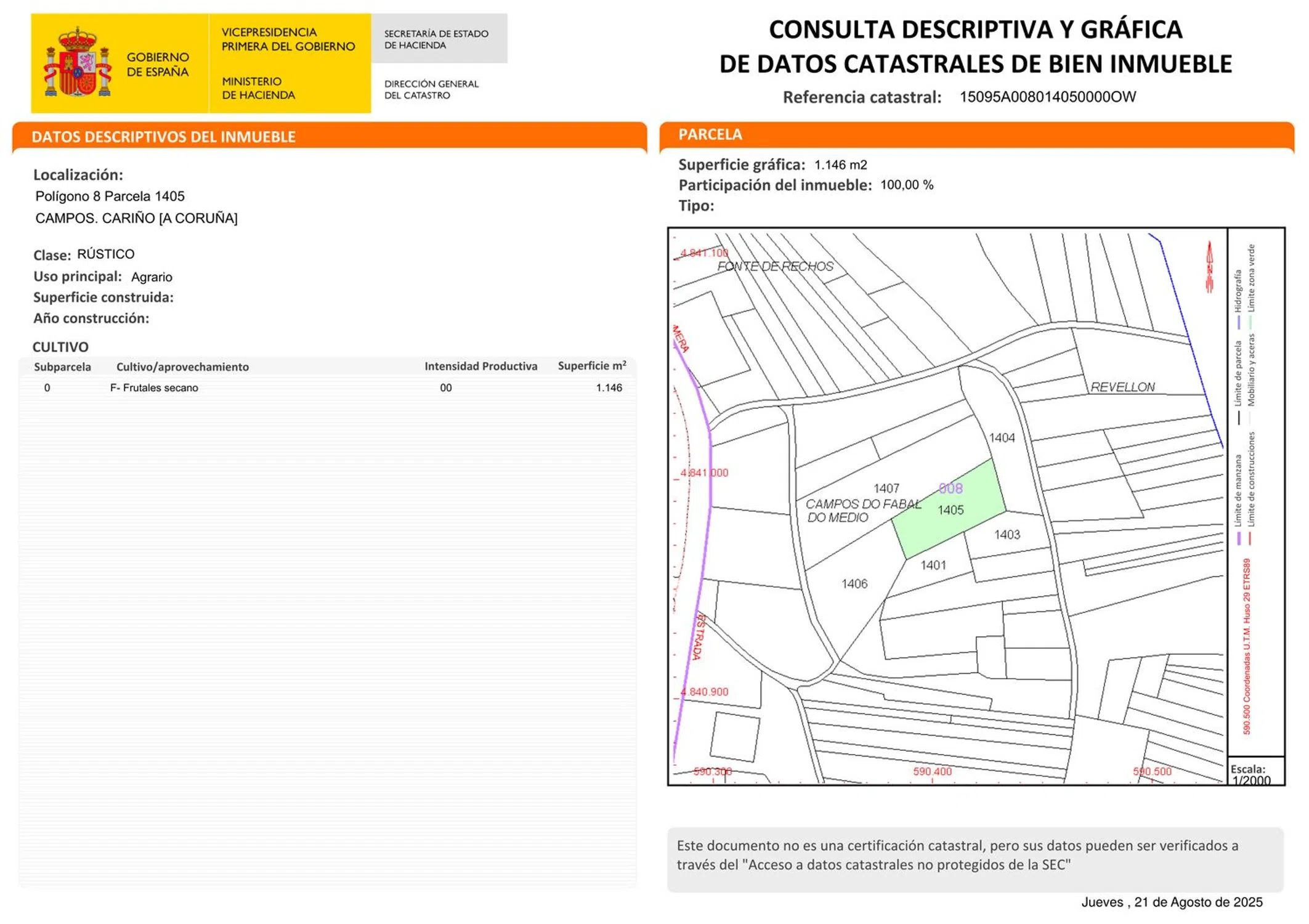Click the FONTE DE RECHOS map label

click(x=775, y=266)
